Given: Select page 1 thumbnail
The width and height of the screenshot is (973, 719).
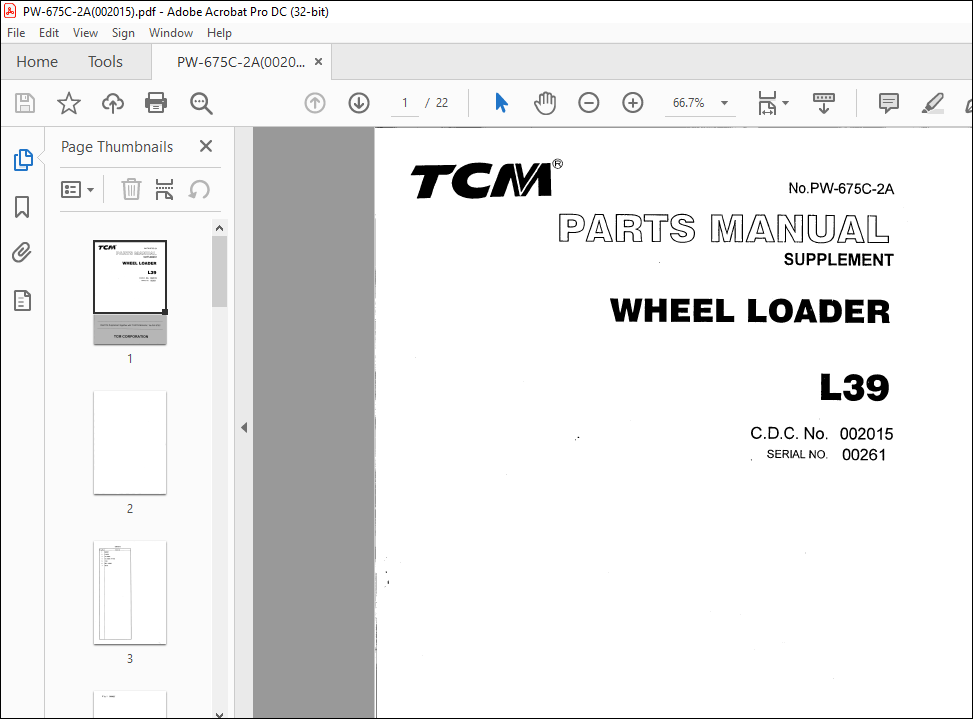Looking at the screenshot, I should pos(130,292).
